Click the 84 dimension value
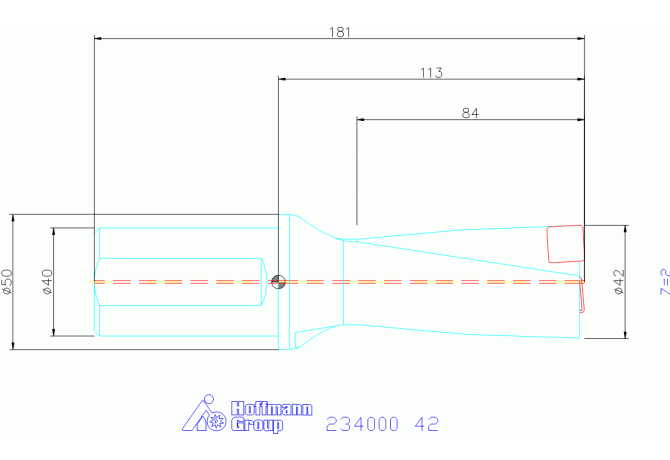The width and height of the screenshot is (670, 460). tap(470, 113)
